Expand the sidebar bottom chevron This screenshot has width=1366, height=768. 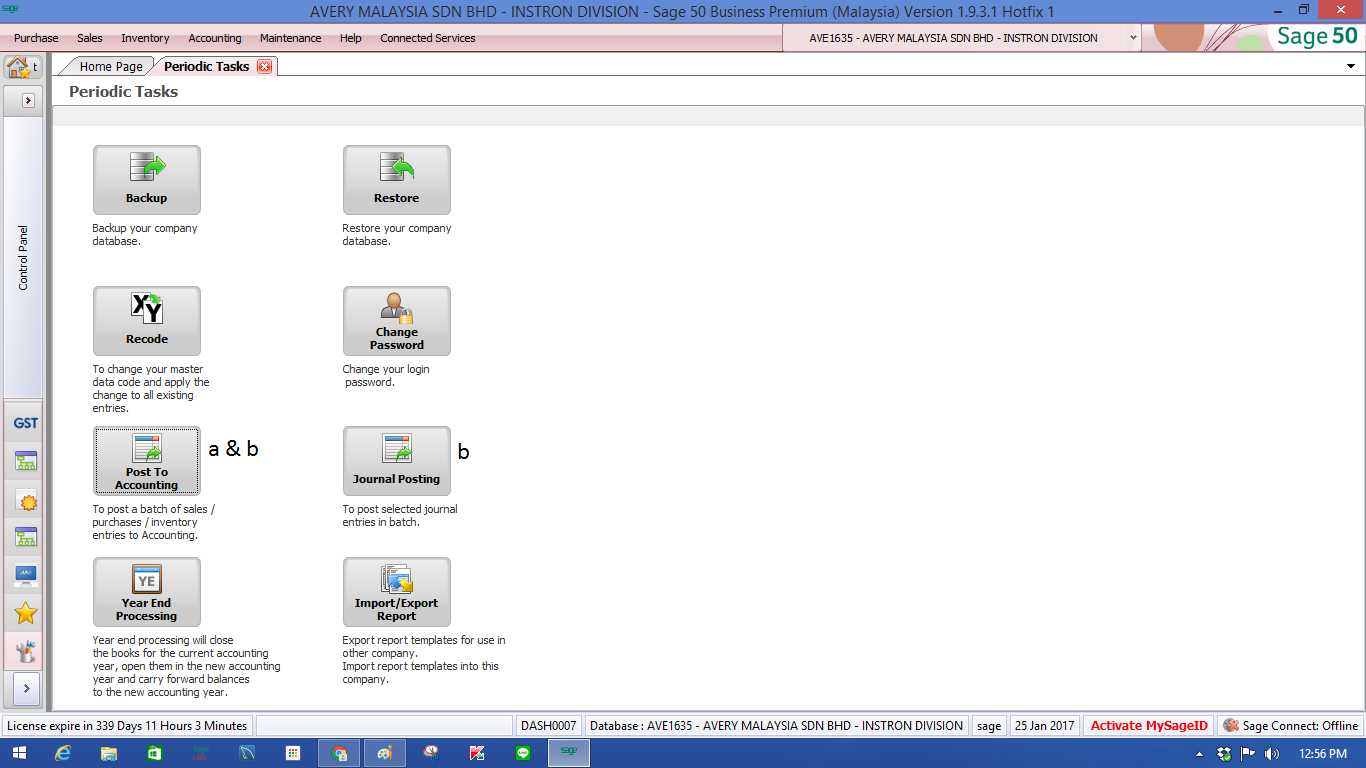click(26, 688)
